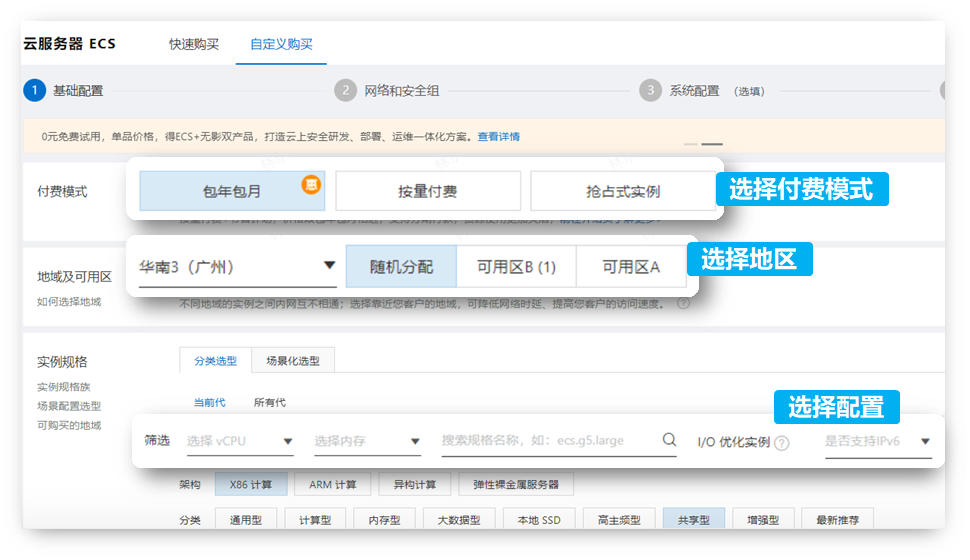Show 当前代 instance generation
The width and height of the screenshot is (970, 560).
tap(209, 403)
